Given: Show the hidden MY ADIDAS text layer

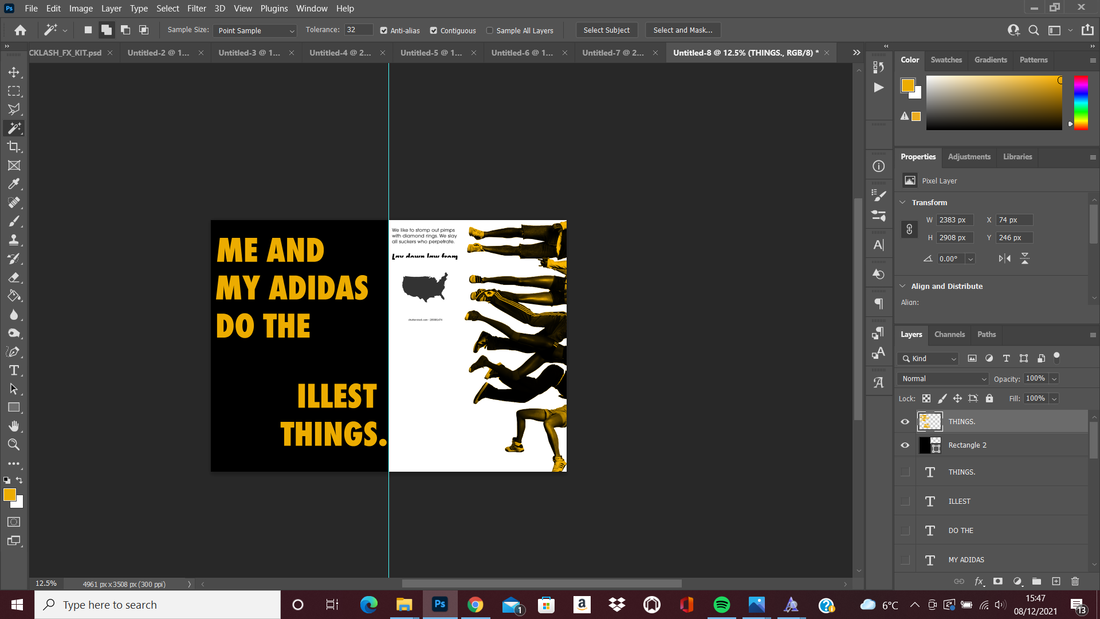Looking at the screenshot, I should point(905,559).
